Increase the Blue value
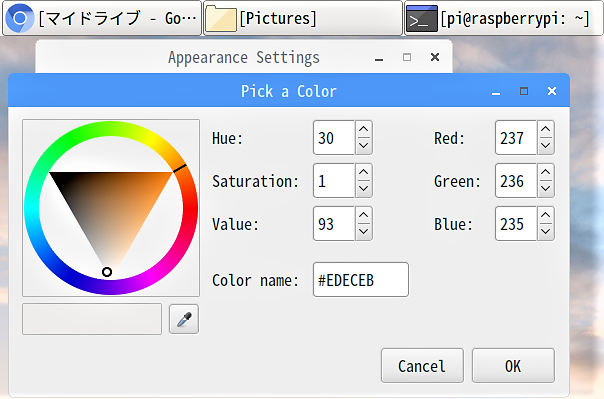 click(x=545, y=215)
